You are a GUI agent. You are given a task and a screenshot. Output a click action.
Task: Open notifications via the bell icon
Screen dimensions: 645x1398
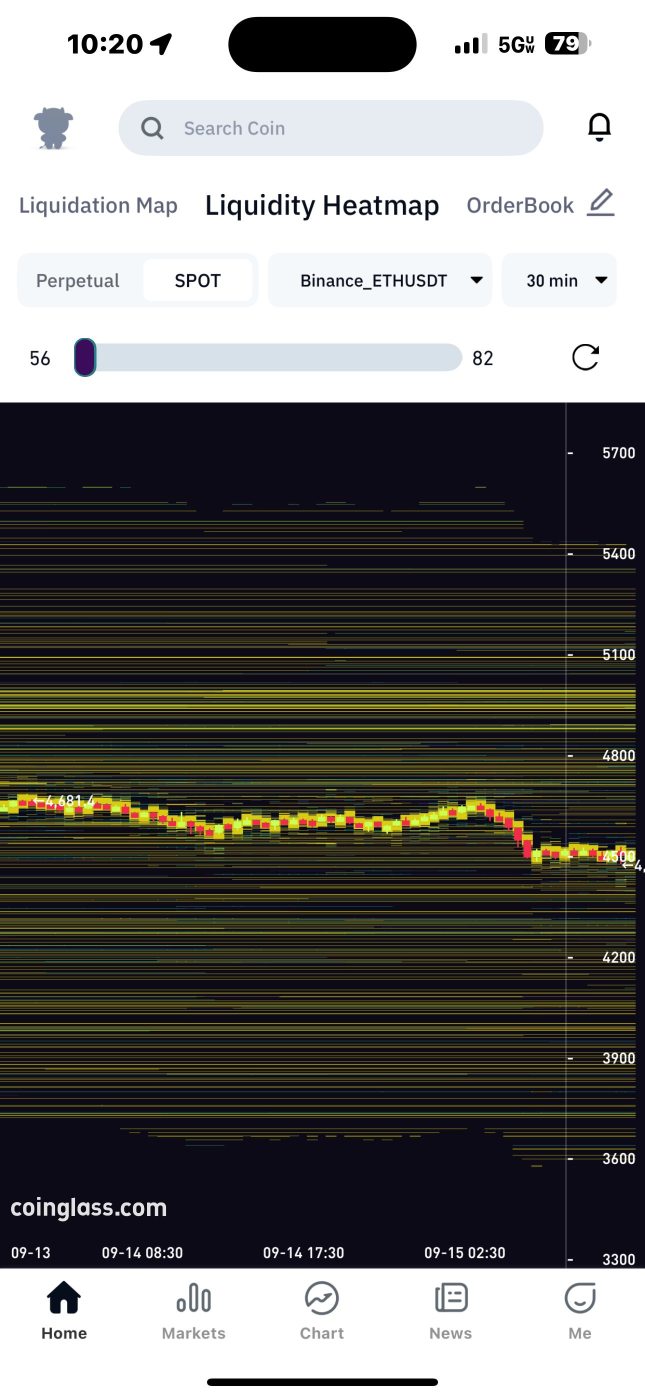tap(599, 128)
